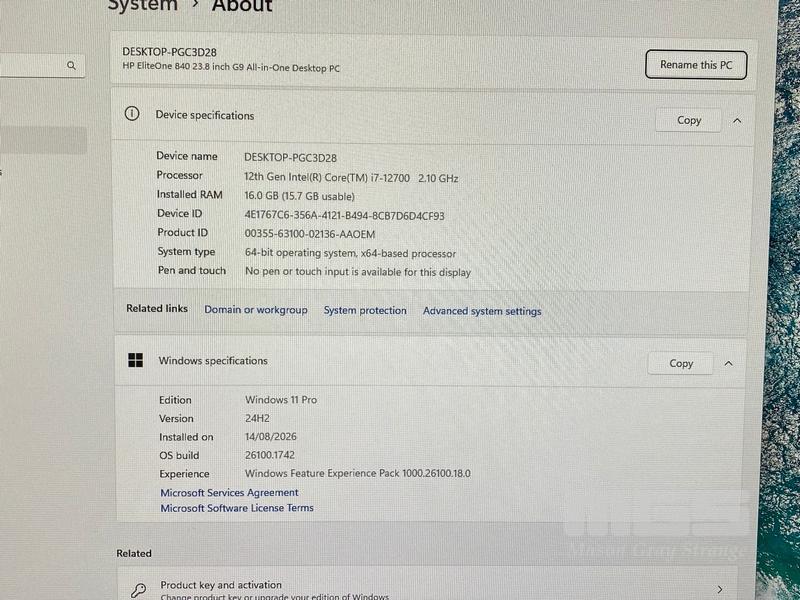Click the settings search field
800x600 pixels.
[x=41, y=65]
